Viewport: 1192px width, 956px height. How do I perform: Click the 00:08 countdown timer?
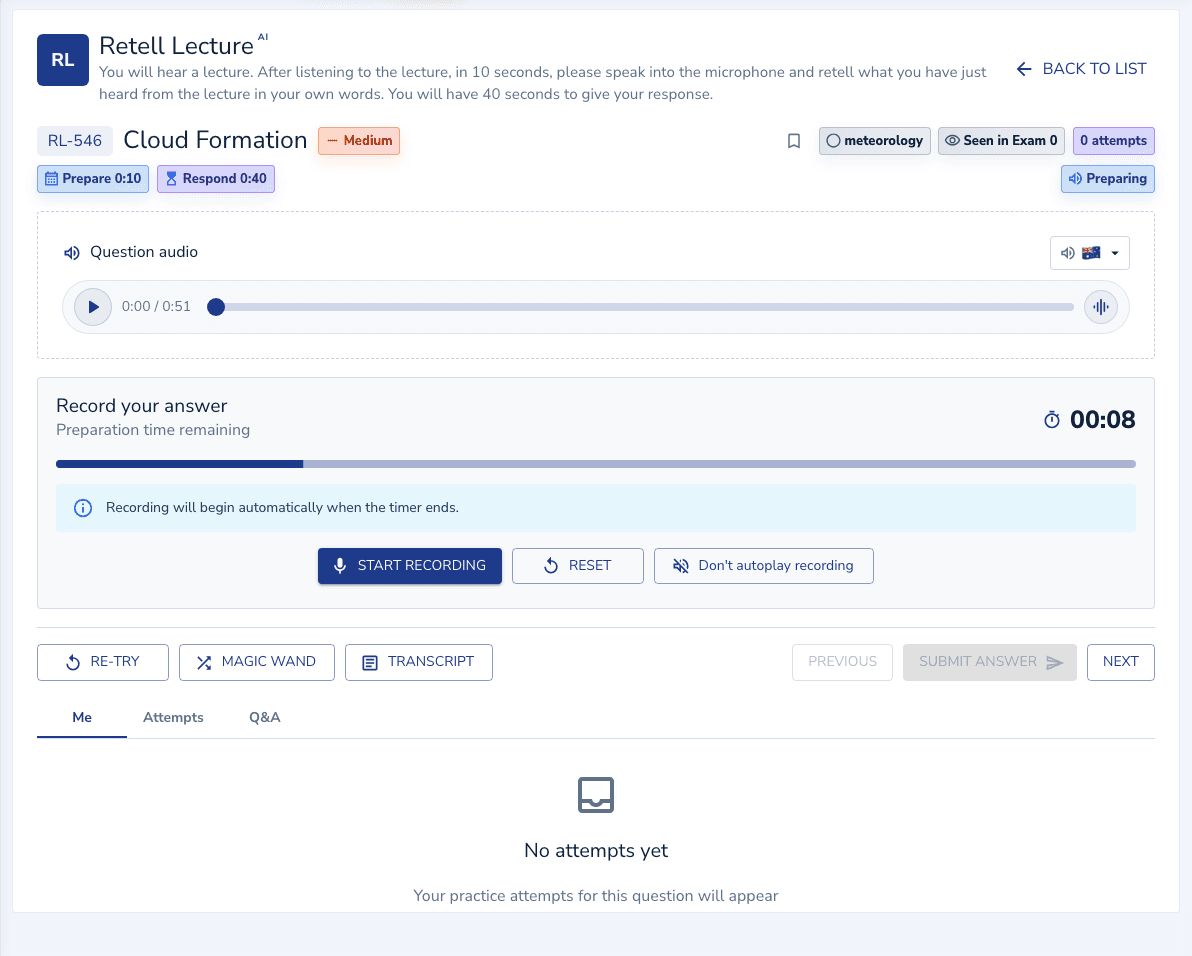pos(1102,419)
